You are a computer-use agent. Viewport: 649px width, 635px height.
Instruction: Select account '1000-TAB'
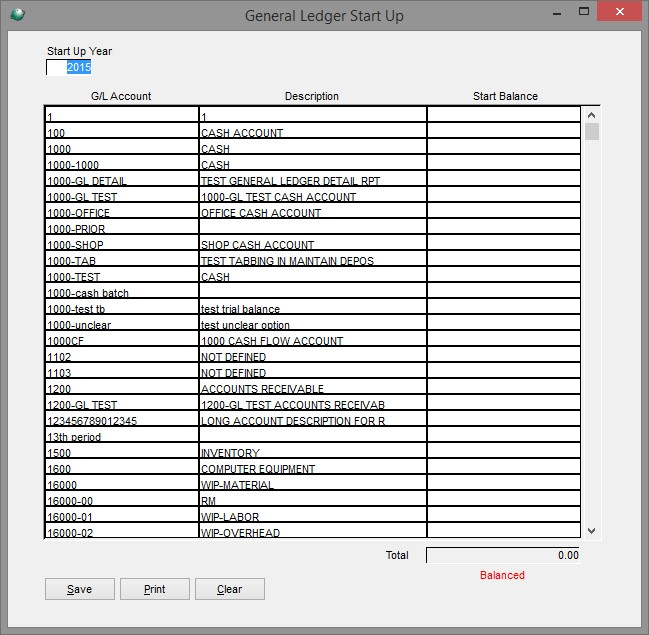pos(122,259)
